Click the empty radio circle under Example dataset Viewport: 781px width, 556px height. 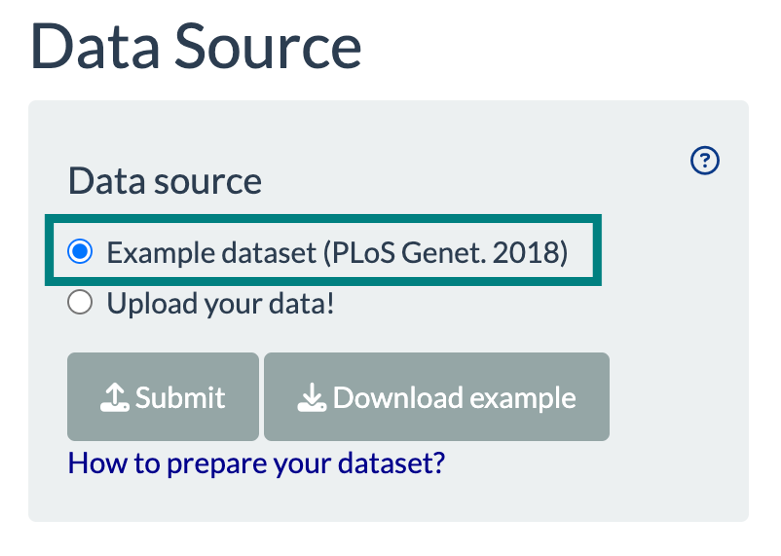click(80, 303)
